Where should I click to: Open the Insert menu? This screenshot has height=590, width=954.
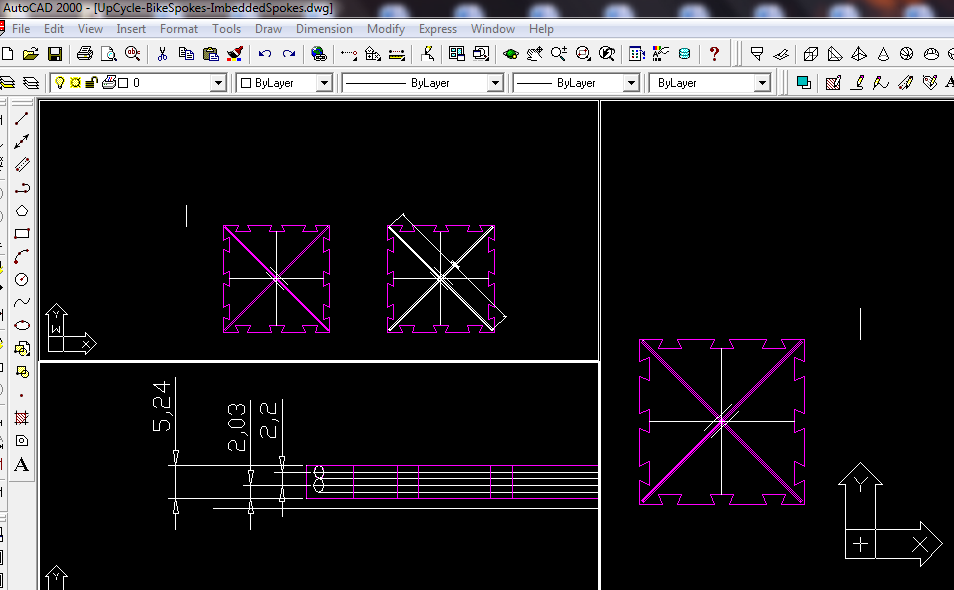pos(131,29)
